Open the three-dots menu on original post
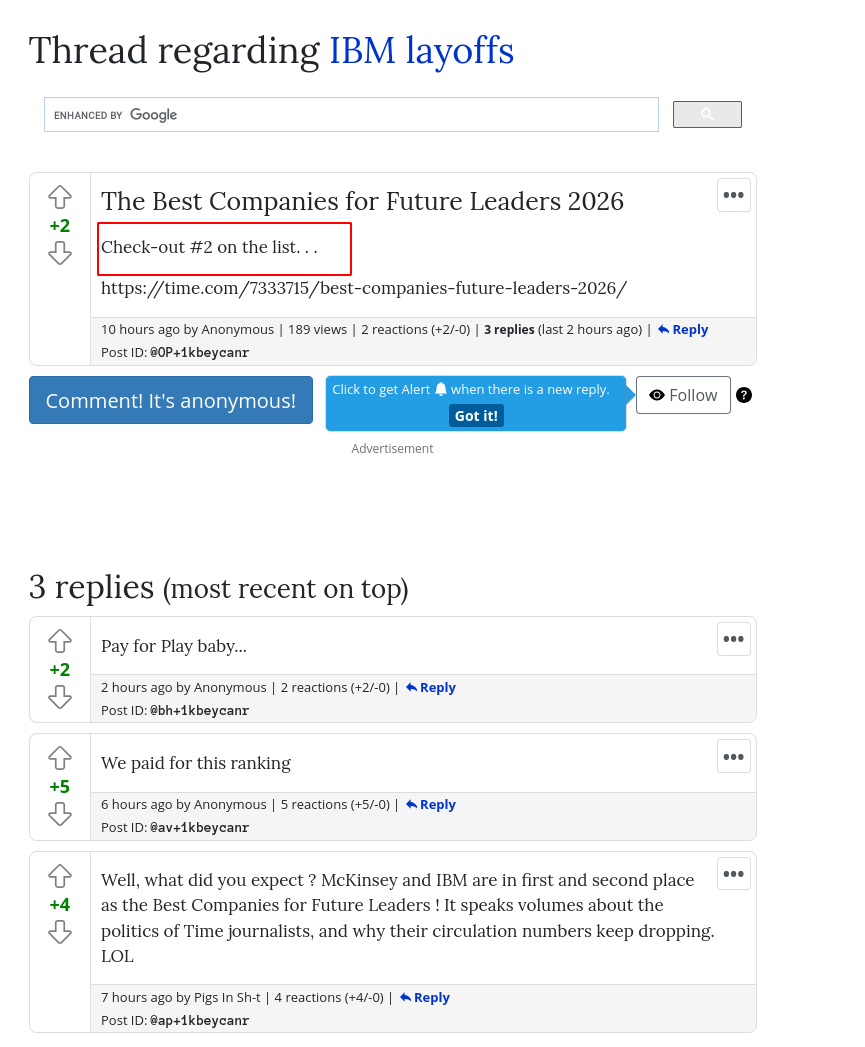 (733, 195)
